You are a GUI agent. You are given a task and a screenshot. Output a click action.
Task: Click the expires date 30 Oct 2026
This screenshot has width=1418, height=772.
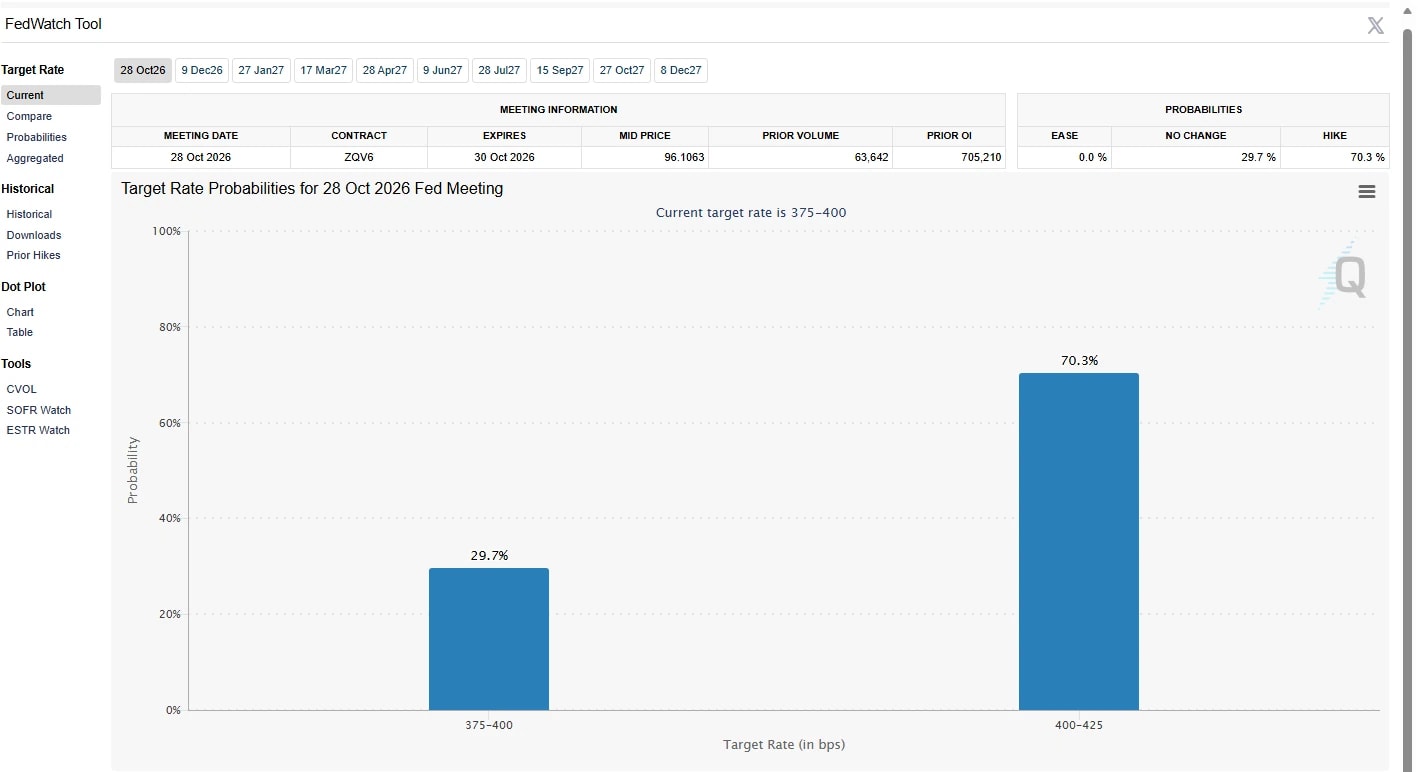[x=504, y=157]
